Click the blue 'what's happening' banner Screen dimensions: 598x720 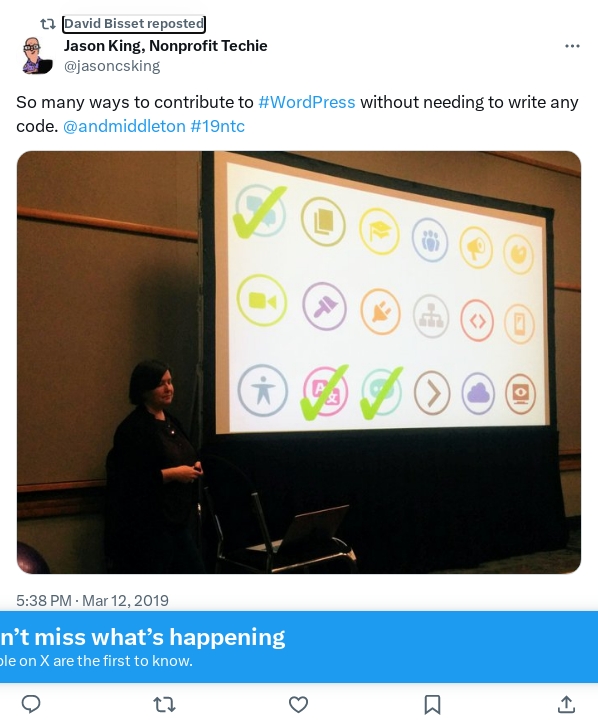tap(299, 647)
